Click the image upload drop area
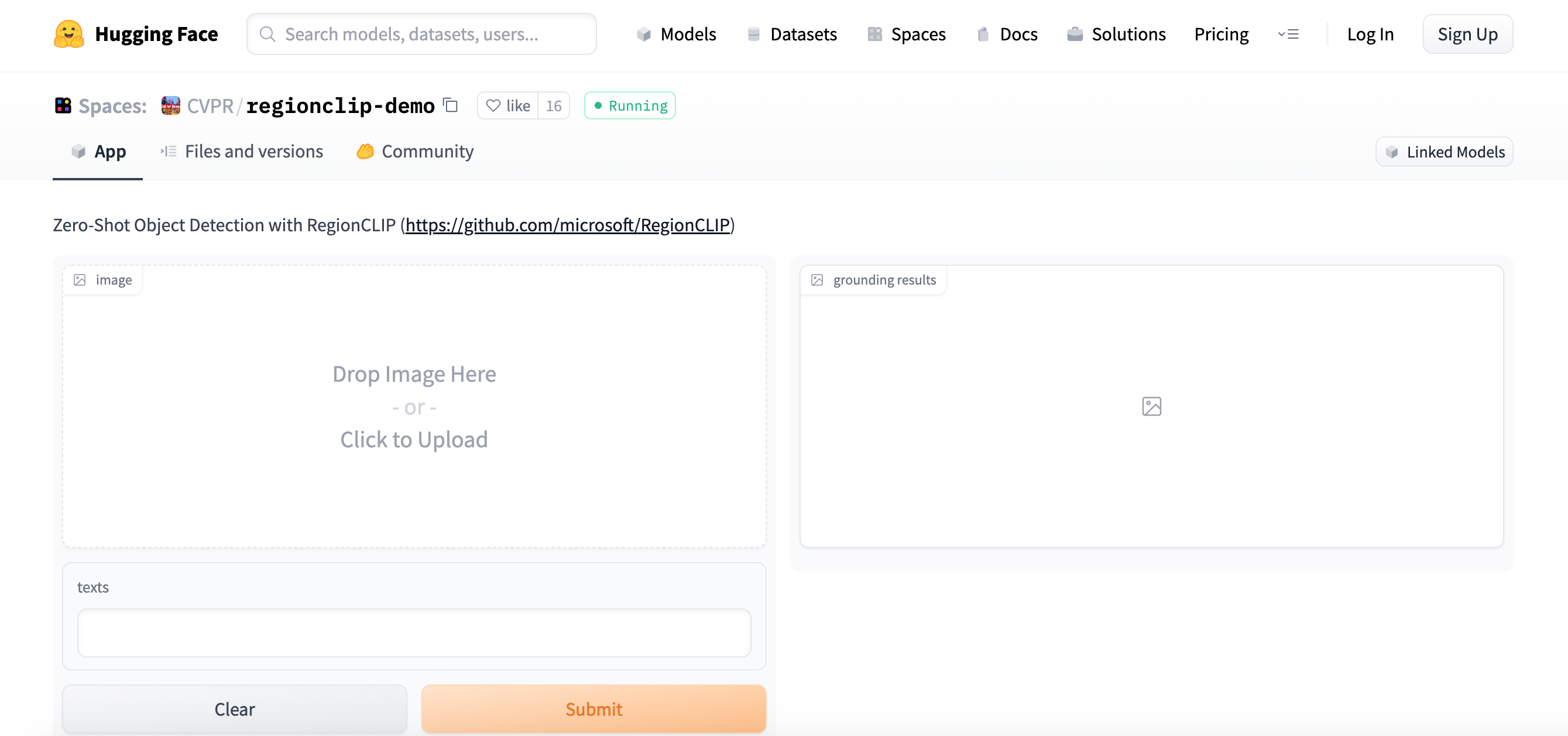Image resolution: width=1568 pixels, height=736 pixels. 414,406
